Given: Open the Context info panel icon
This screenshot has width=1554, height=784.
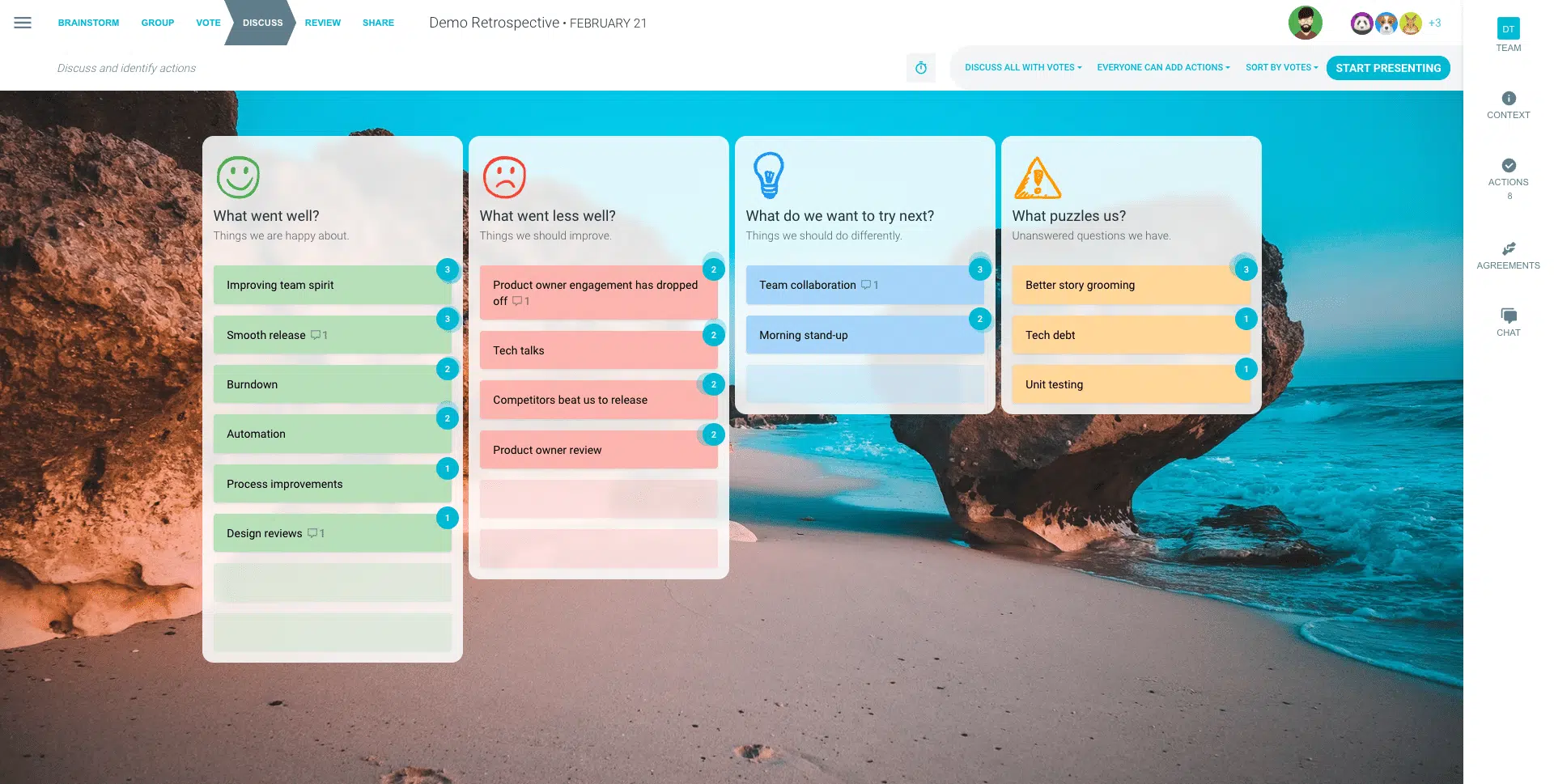Looking at the screenshot, I should [x=1509, y=99].
